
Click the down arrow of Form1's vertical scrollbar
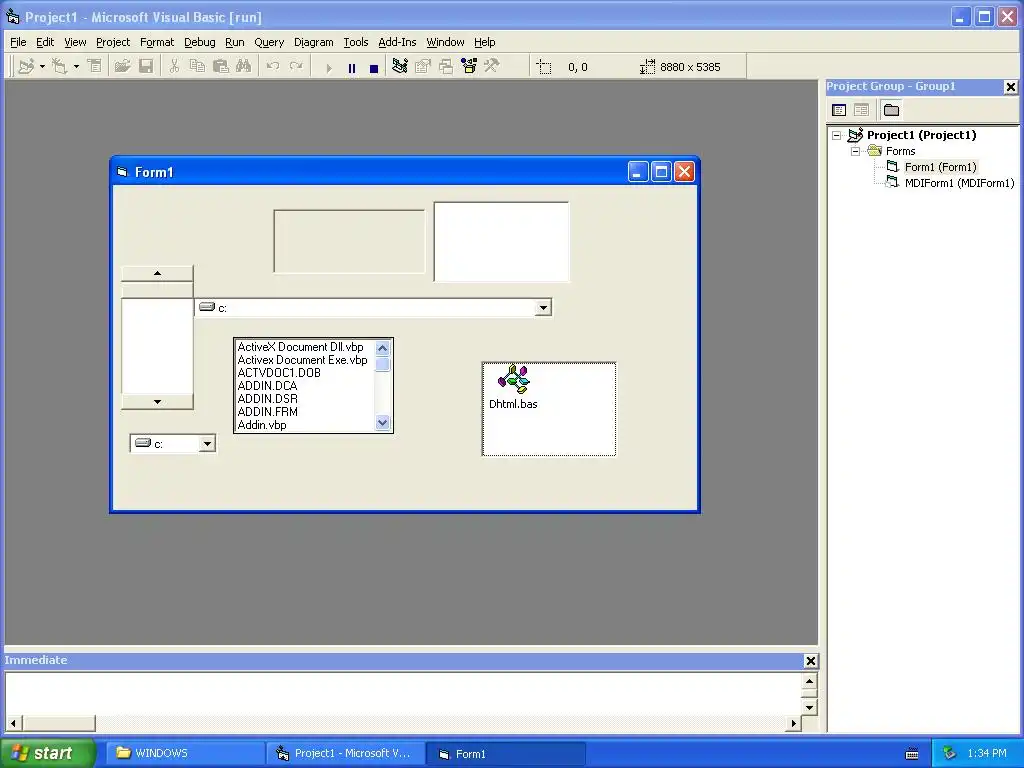point(157,402)
